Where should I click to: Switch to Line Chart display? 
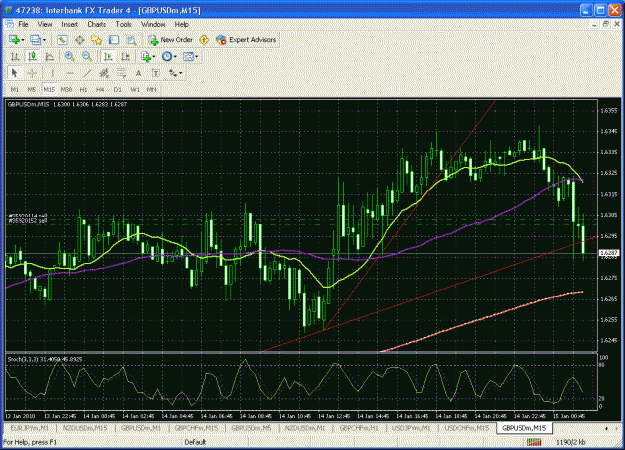click(49, 57)
